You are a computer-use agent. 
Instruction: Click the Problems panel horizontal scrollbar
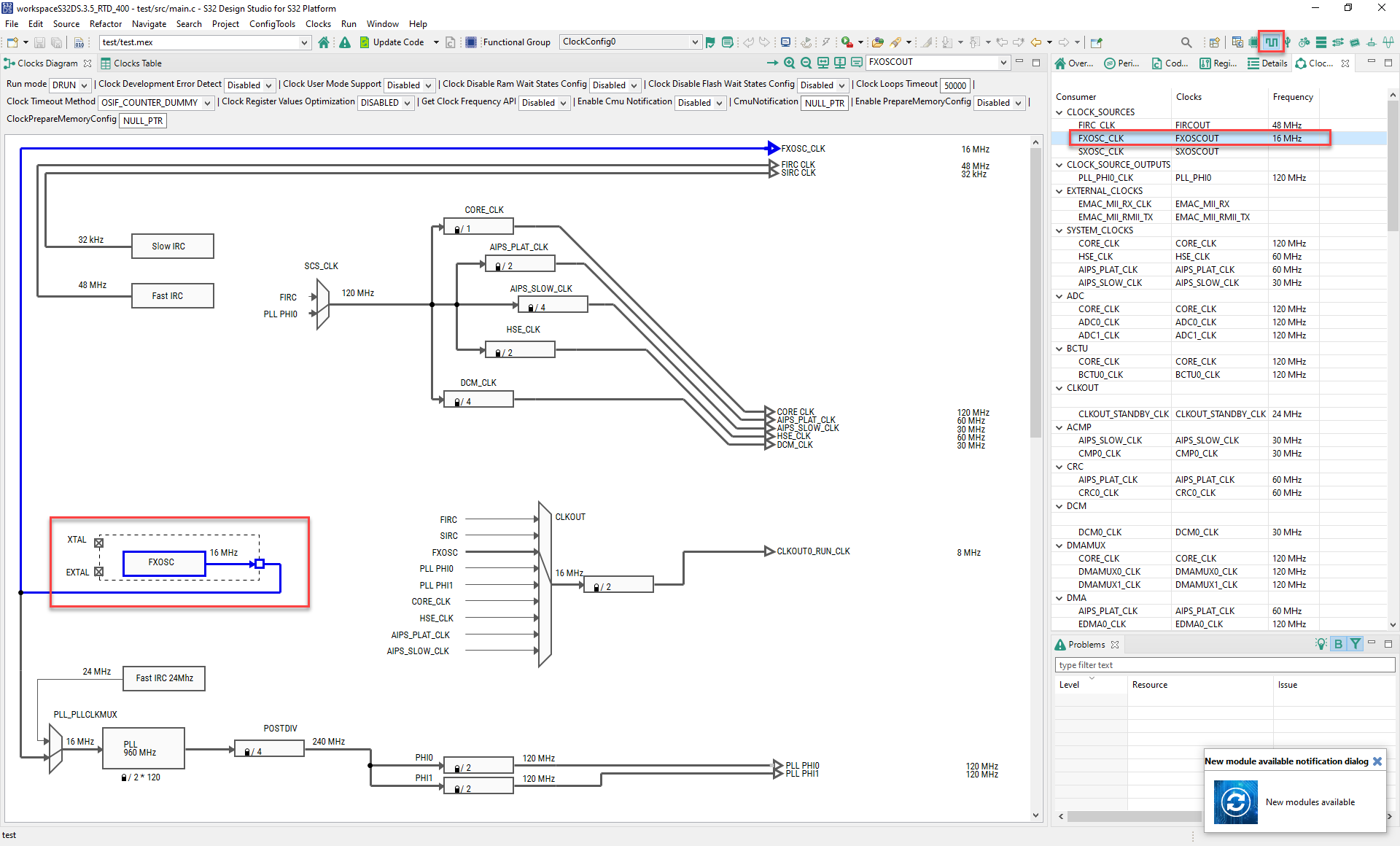pos(1134,816)
